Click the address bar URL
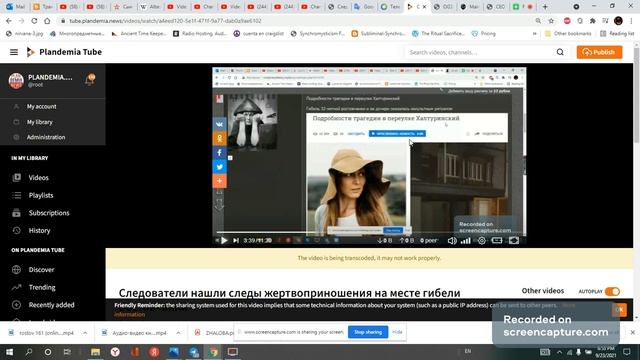The image size is (640, 360). coord(165,21)
